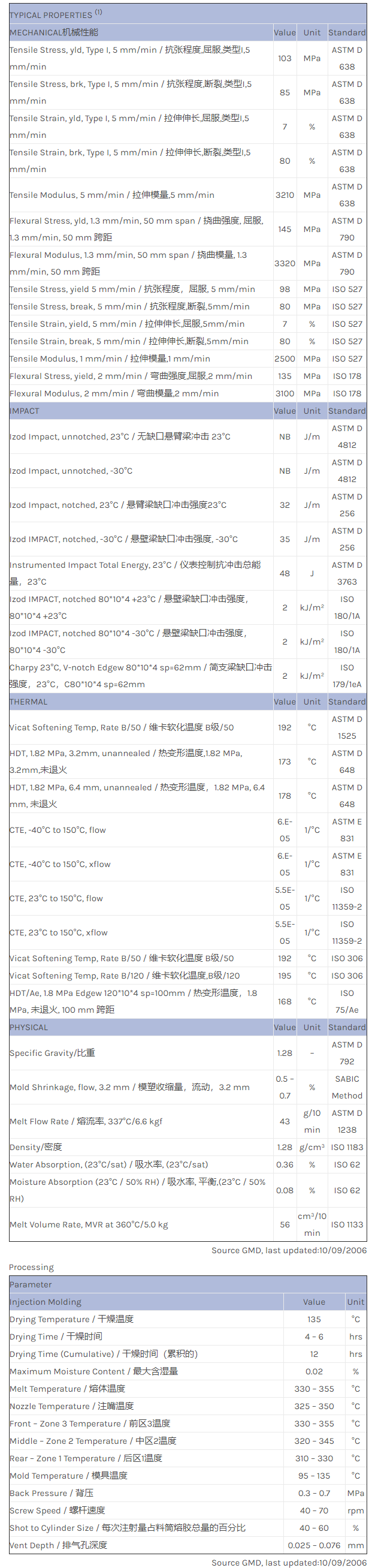The image size is (369, 1568).
Task: Click the Vent Depth value cell
Action: (314, 1545)
